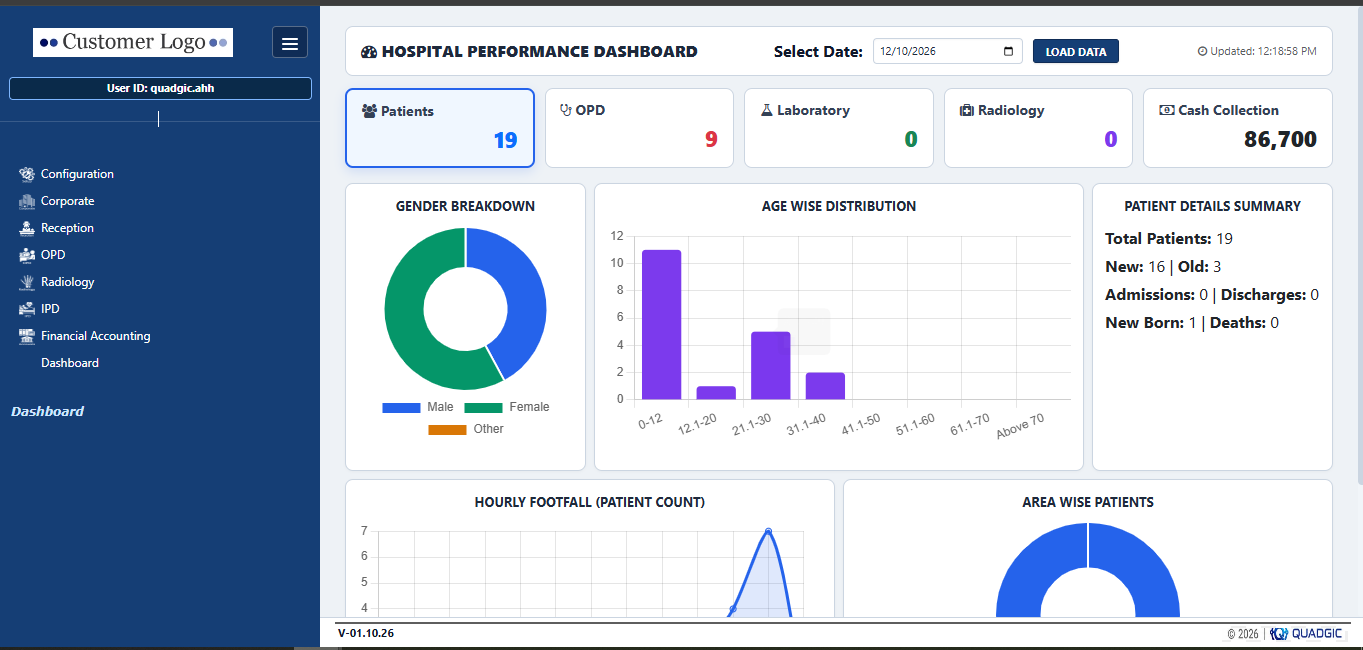
Task: Open the hamburger menu button
Action: (x=290, y=42)
